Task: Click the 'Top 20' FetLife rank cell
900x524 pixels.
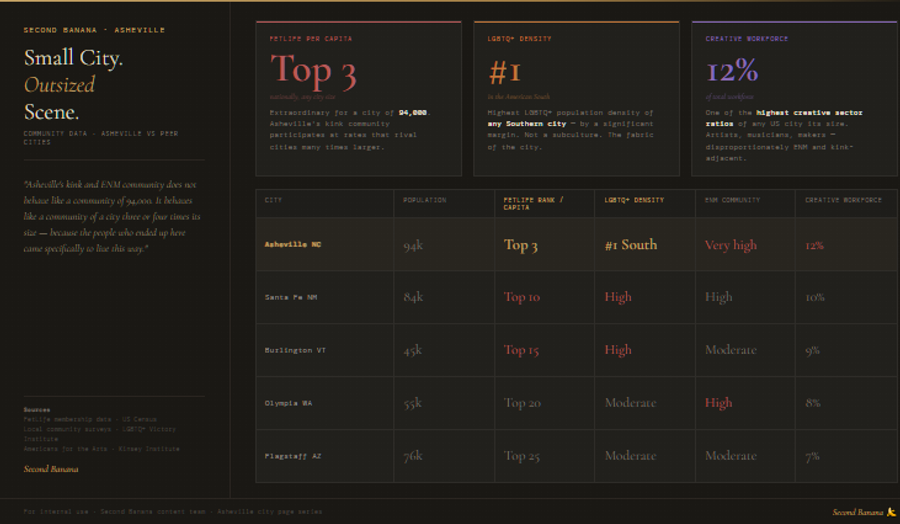Action: 522,403
